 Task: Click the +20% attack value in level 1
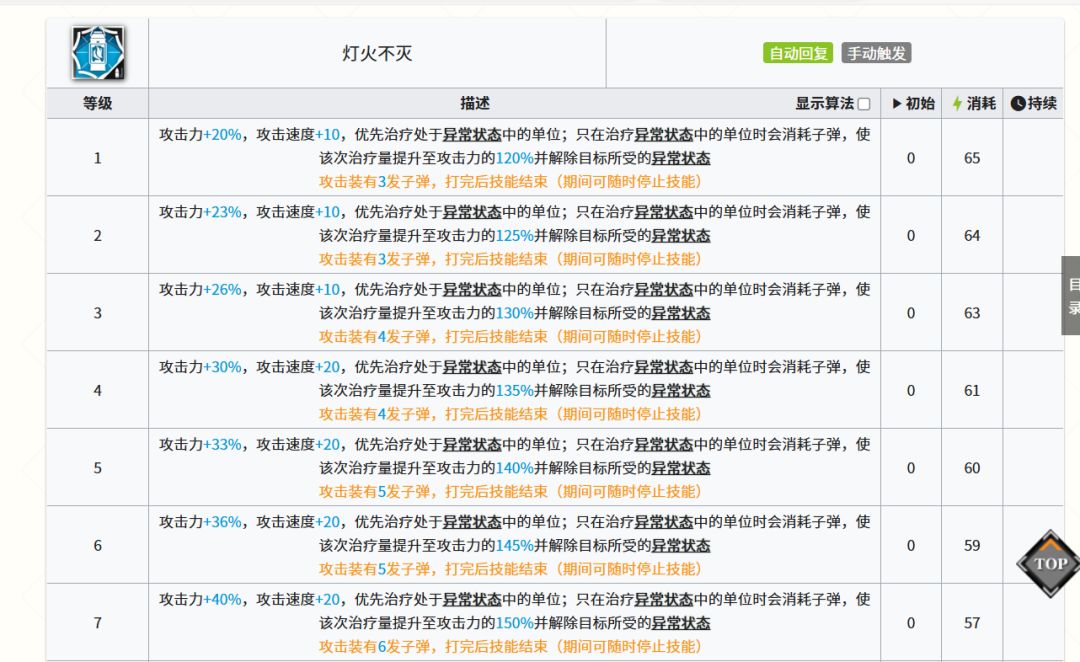pyautogui.click(x=222, y=135)
